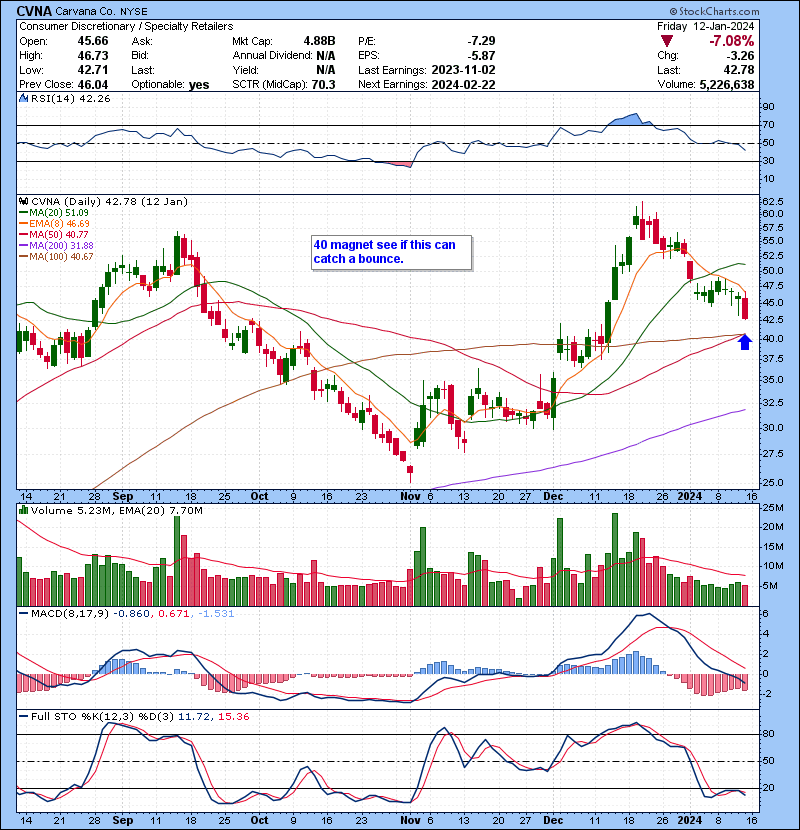Click the red down-triangle change indicator
This screenshot has height=830, width=800.
667,41
